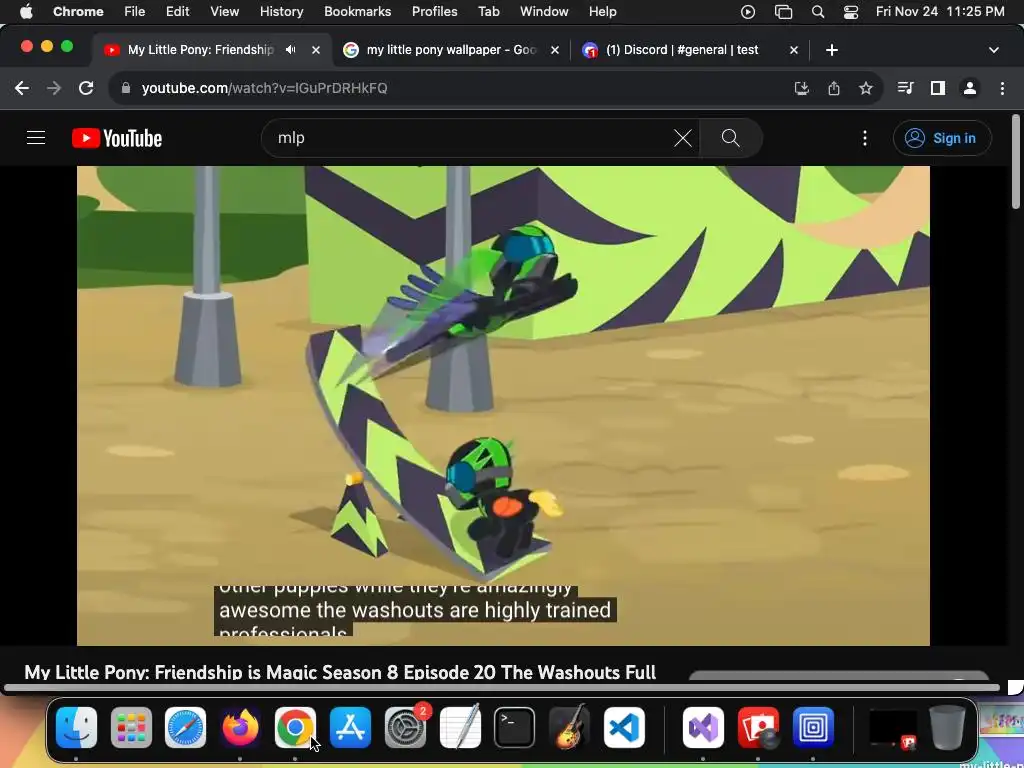View site information lock icon
Image resolution: width=1024 pixels, height=768 pixels.
coord(126,88)
